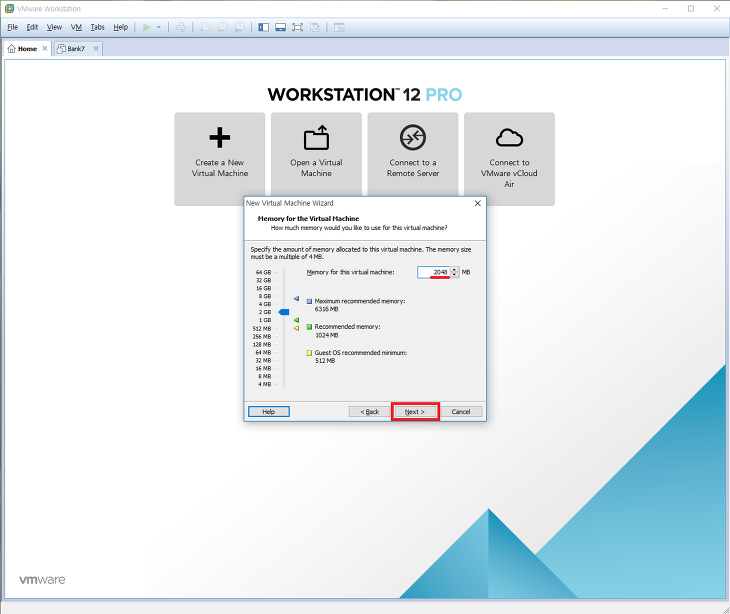The height and width of the screenshot is (614, 730).
Task: Open the Tabs menu
Action: pyautogui.click(x=97, y=27)
